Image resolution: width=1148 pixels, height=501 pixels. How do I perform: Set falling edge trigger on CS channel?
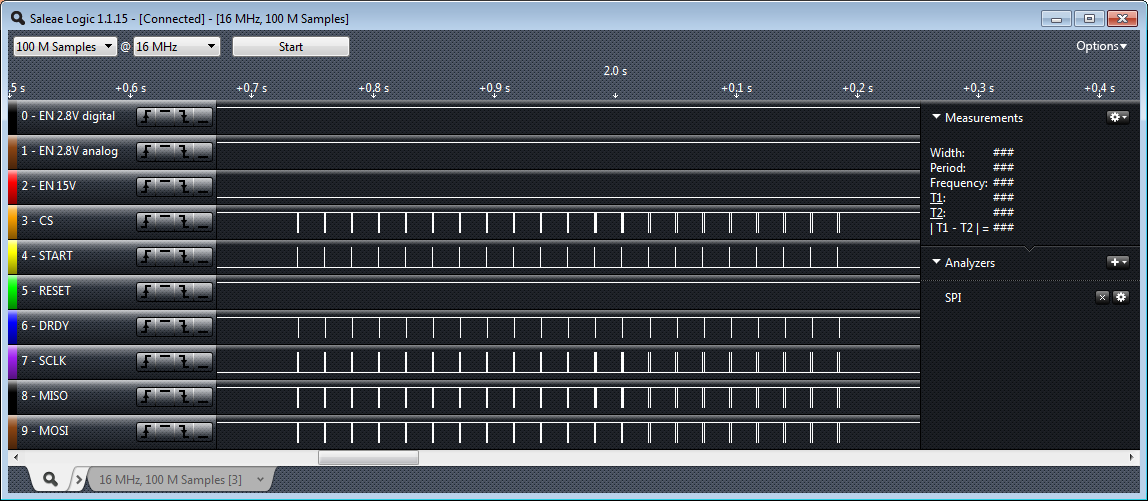tap(184, 221)
